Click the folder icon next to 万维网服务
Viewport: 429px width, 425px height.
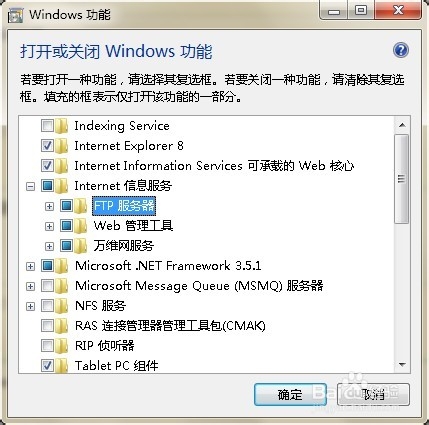[81, 246]
